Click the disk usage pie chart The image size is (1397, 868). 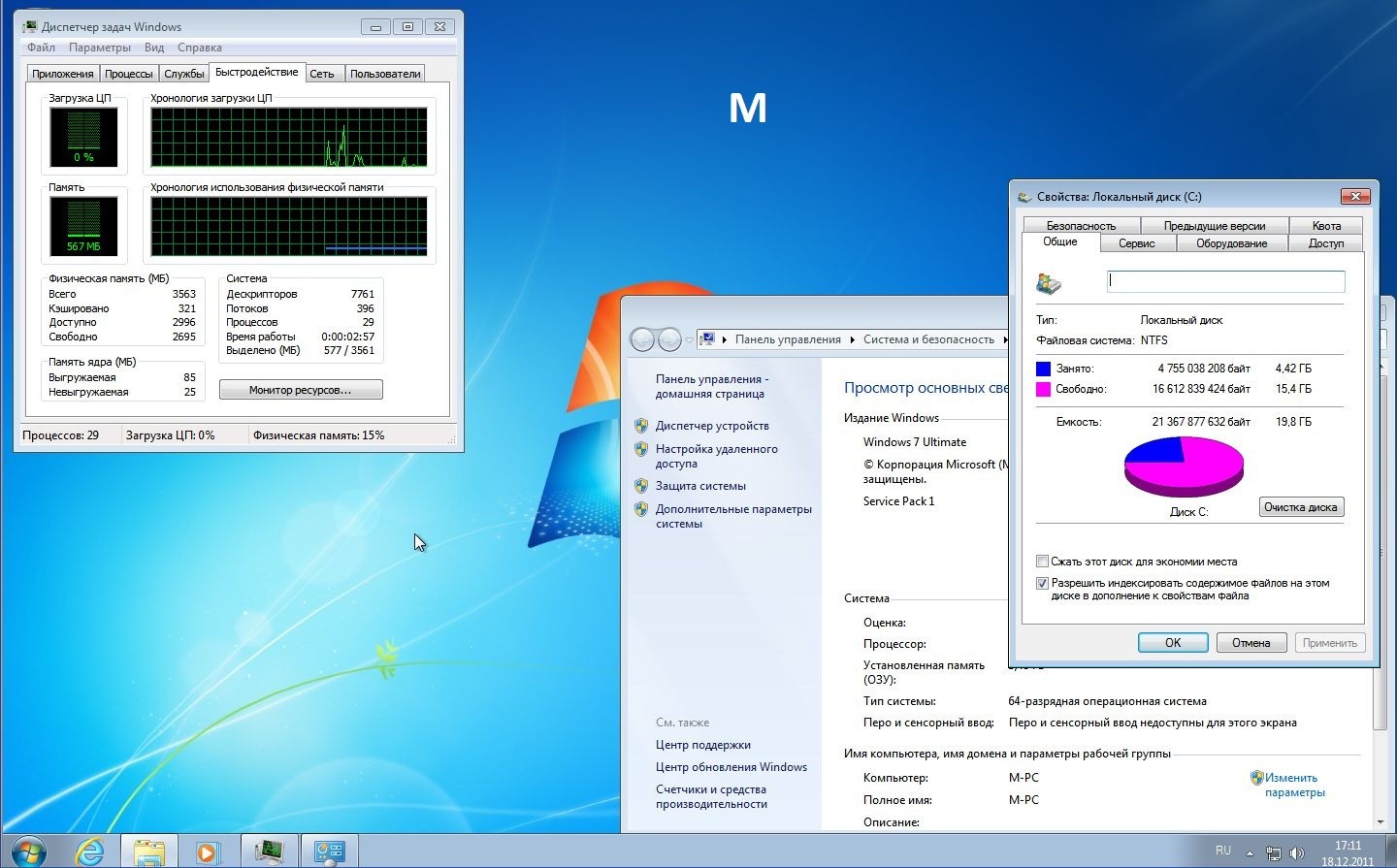coord(1184,466)
